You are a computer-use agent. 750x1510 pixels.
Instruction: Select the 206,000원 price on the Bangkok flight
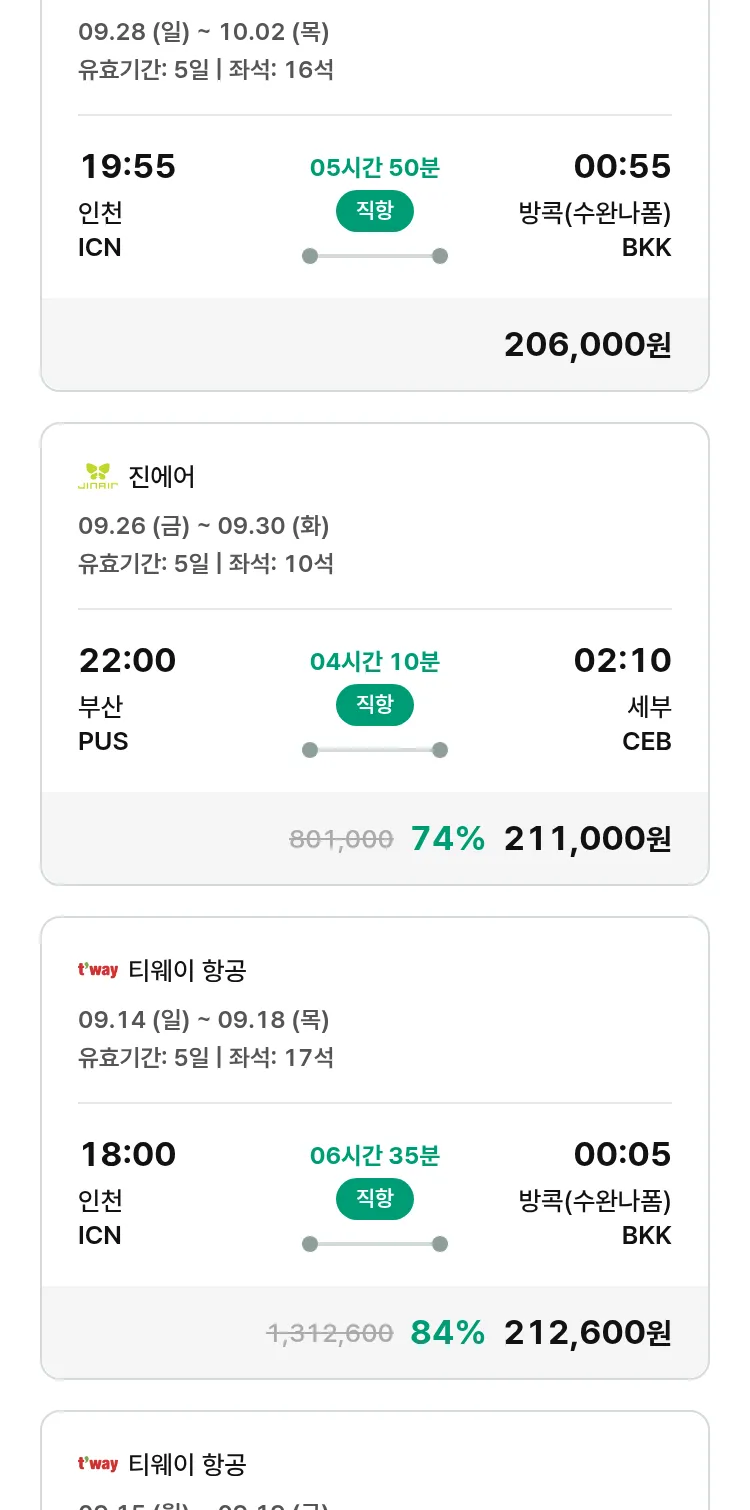point(587,345)
